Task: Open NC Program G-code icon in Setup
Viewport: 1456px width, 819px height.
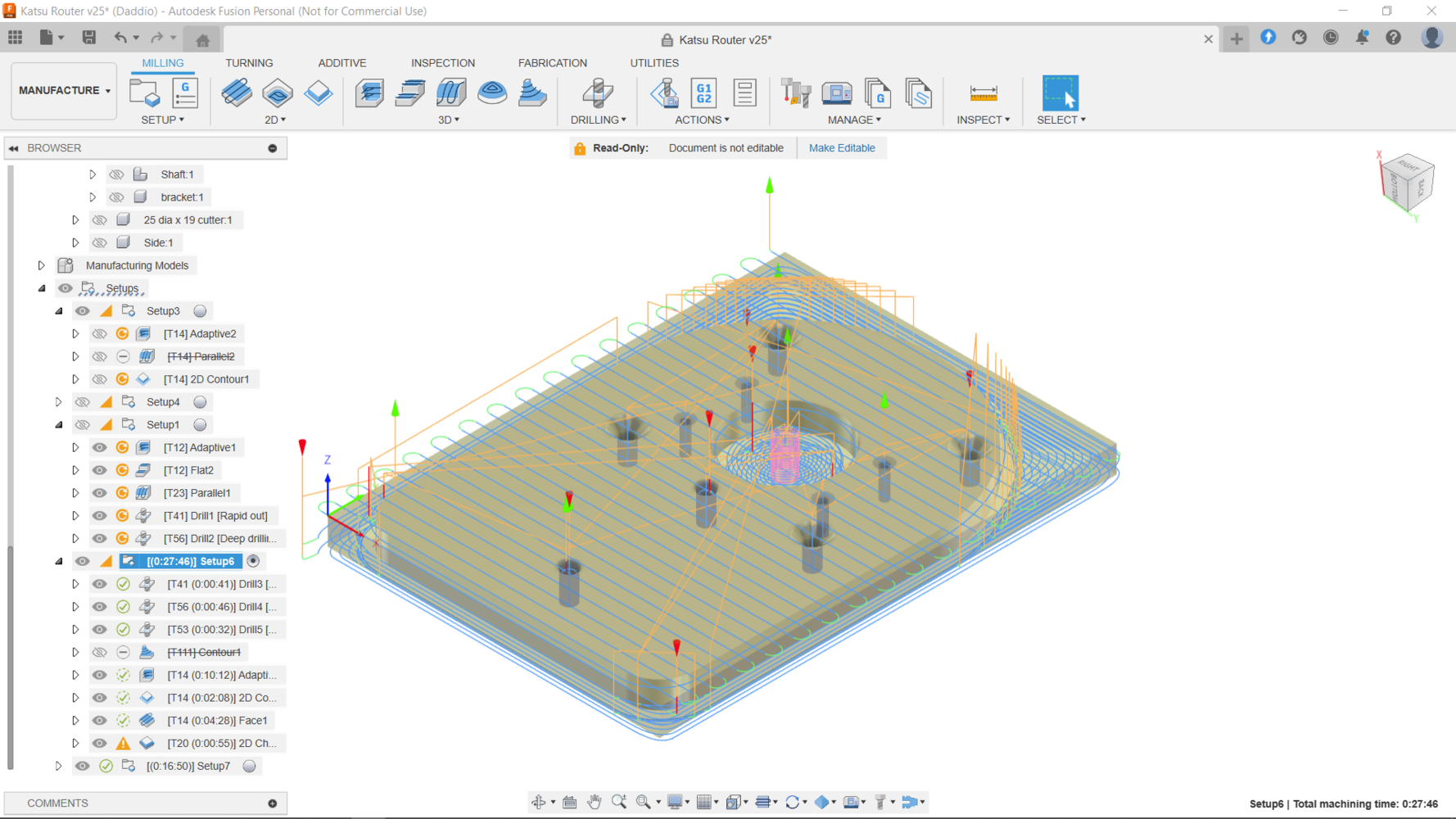Action: (185, 93)
